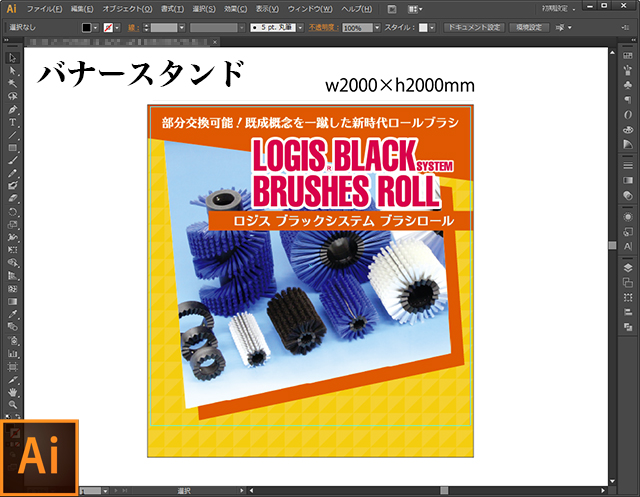Image resolution: width=640 pixels, height=497 pixels.
Task: Open the Layers panel icon
Action: tap(628, 268)
